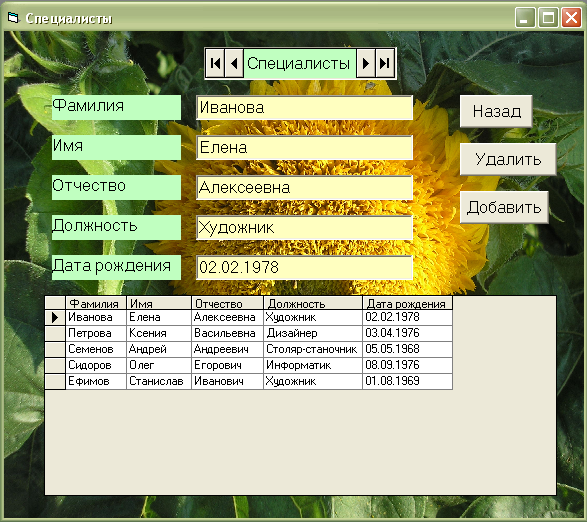Go to next record arrow

click(365, 63)
